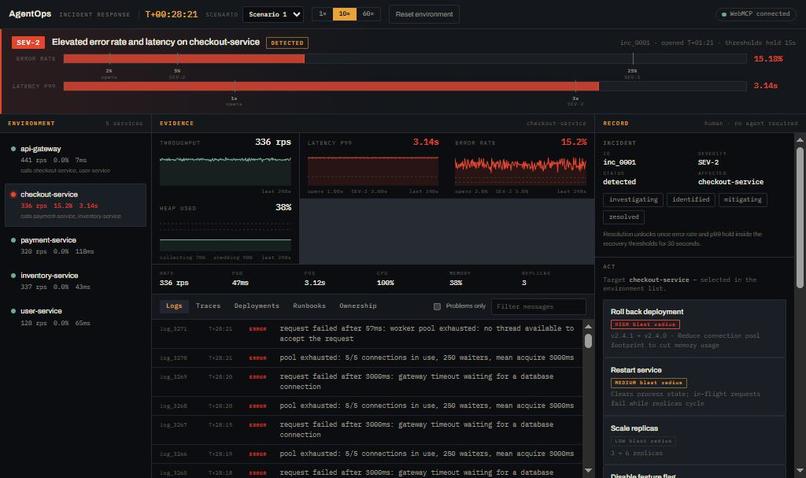Screen dimensions: 806x478
Task: Click the 3.14s latency value in the incident banner
Action: (x=765, y=86)
